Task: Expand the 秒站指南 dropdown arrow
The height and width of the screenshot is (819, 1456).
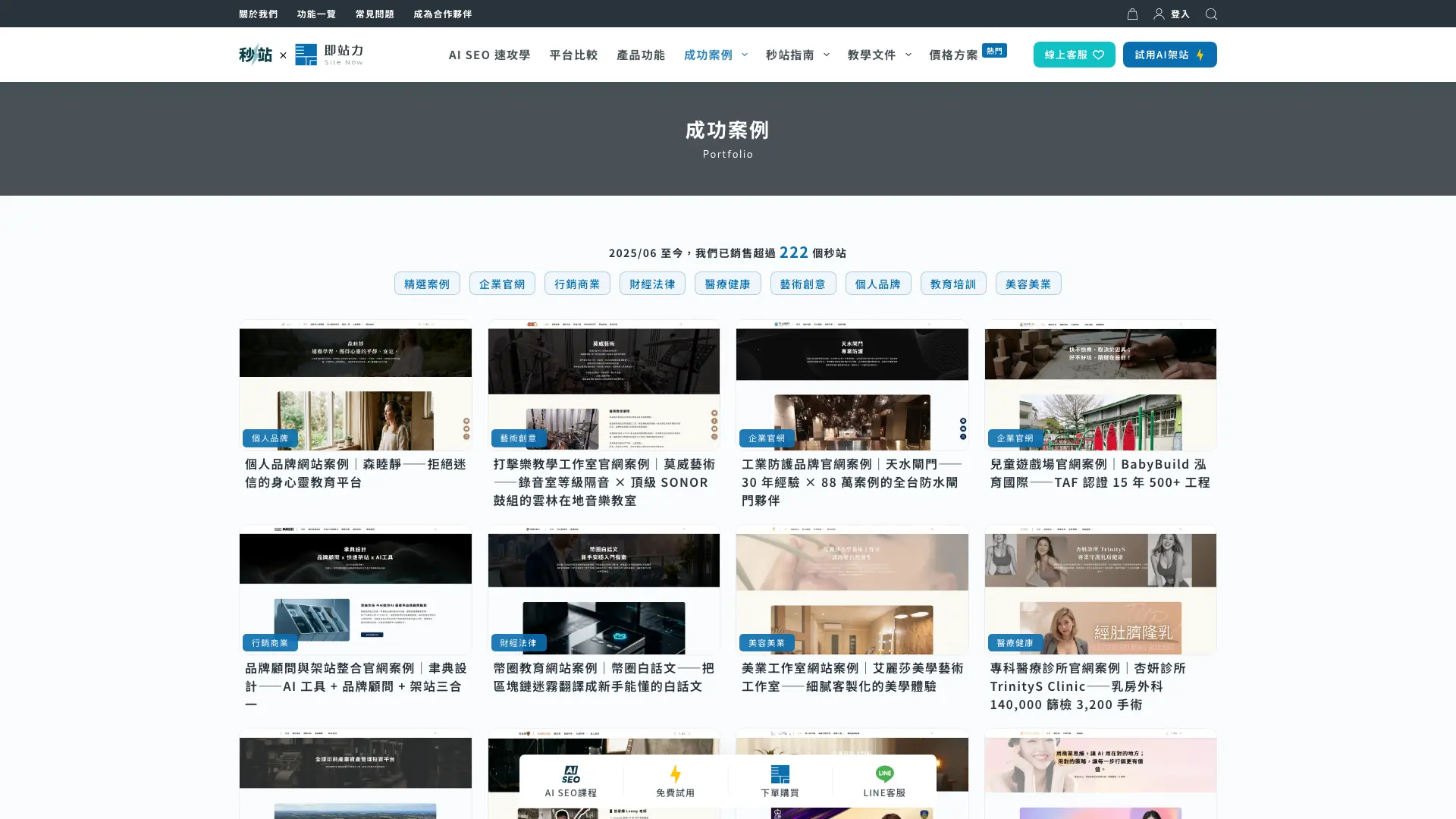Action: (827, 55)
